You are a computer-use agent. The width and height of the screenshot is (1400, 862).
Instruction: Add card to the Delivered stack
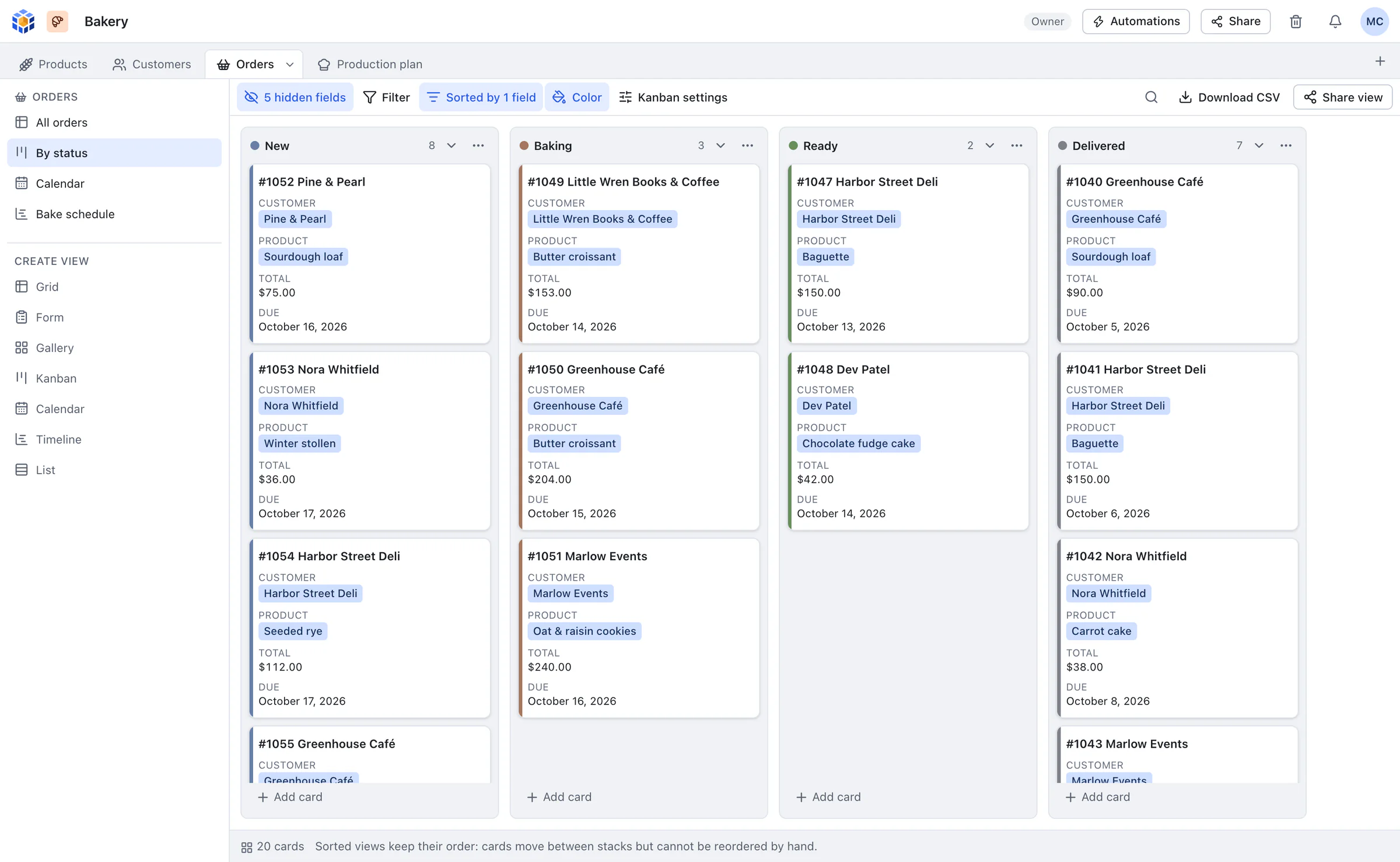point(1097,797)
